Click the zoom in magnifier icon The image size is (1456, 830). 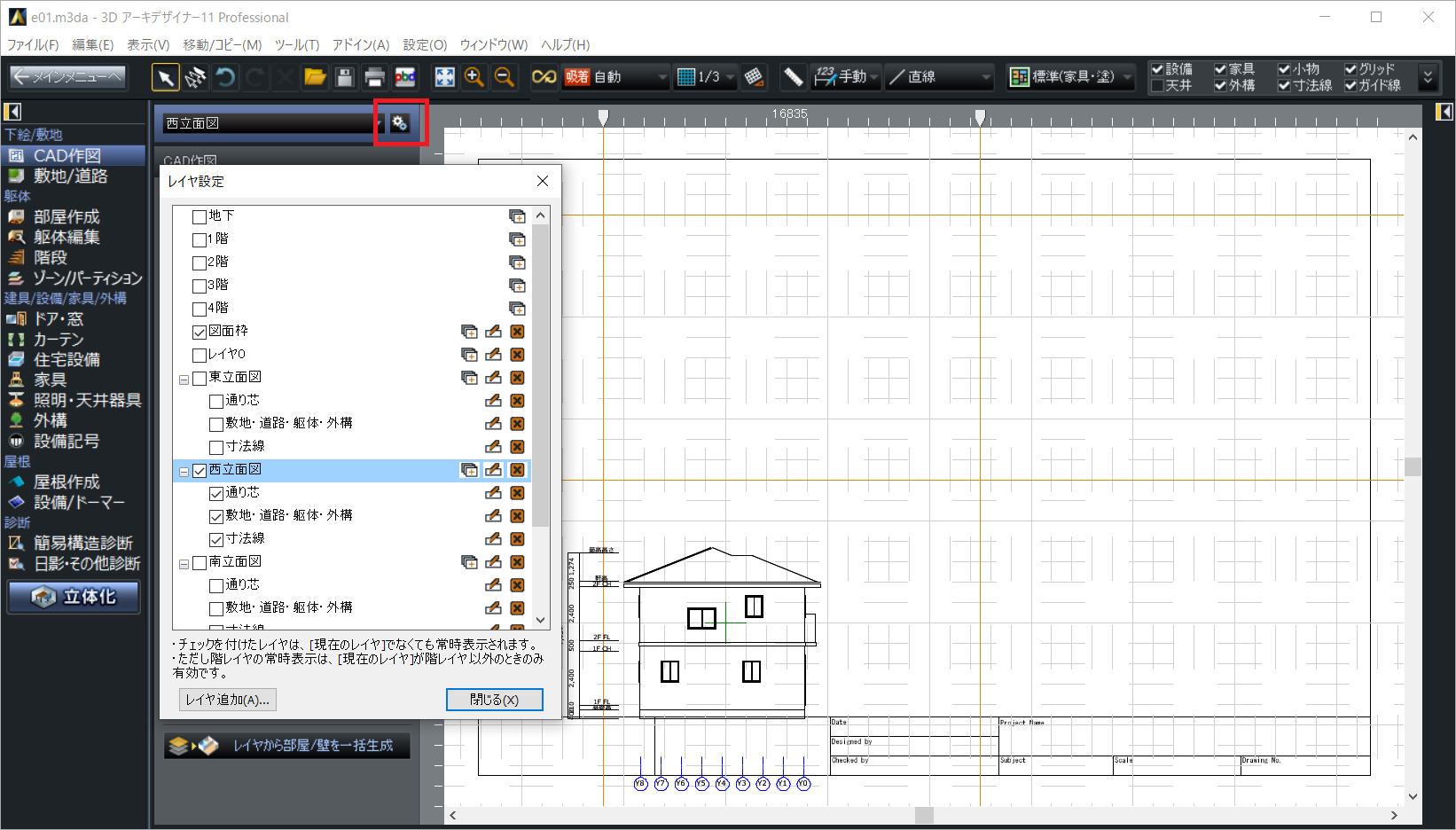474,77
